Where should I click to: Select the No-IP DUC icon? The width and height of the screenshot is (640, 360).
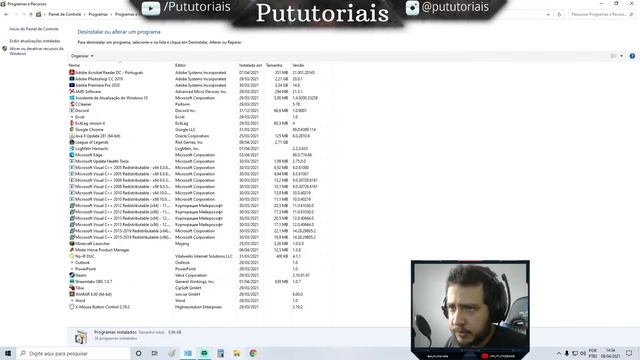click(72, 256)
